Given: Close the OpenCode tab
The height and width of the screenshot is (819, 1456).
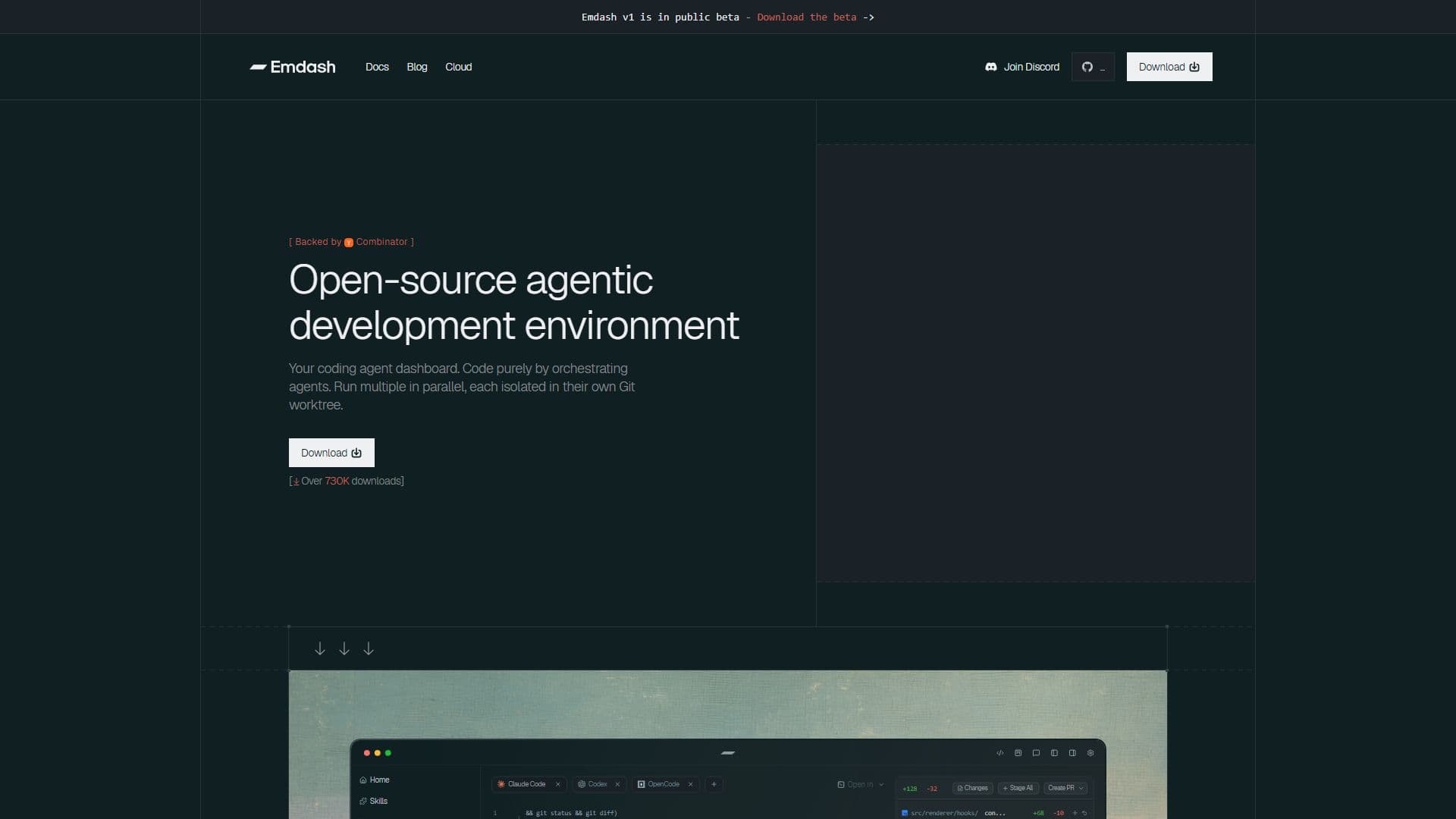Looking at the screenshot, I should (690, 784).
